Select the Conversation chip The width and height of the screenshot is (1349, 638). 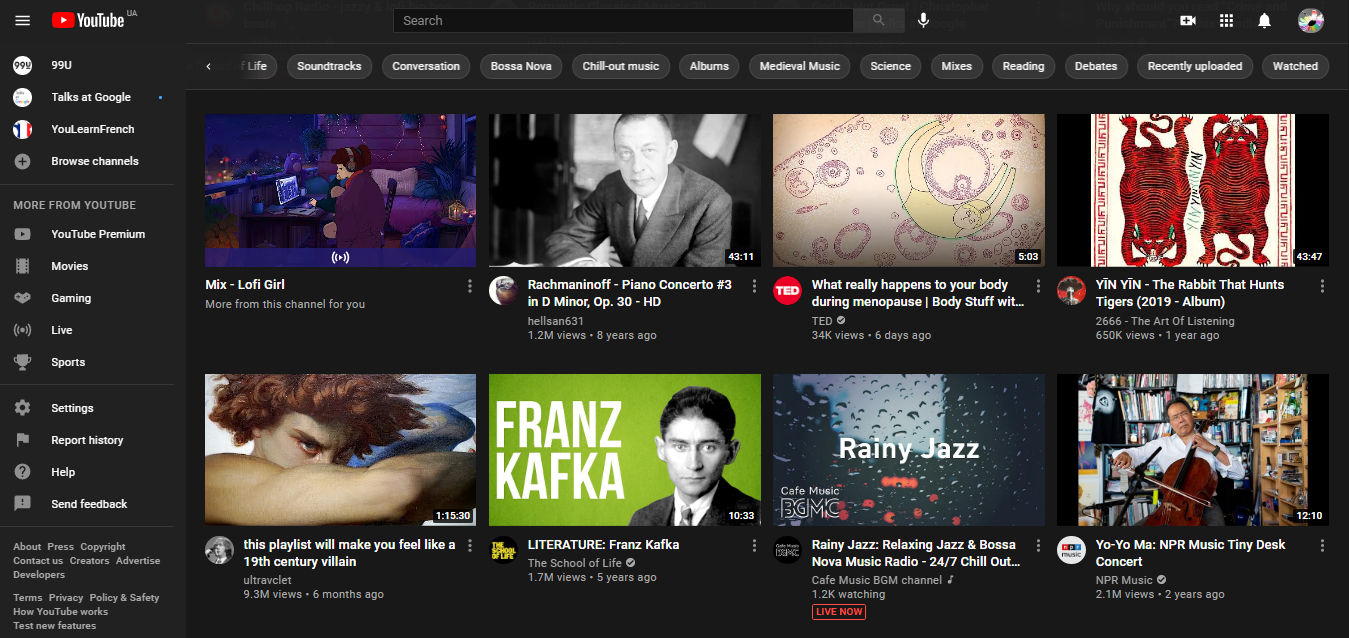426,66
